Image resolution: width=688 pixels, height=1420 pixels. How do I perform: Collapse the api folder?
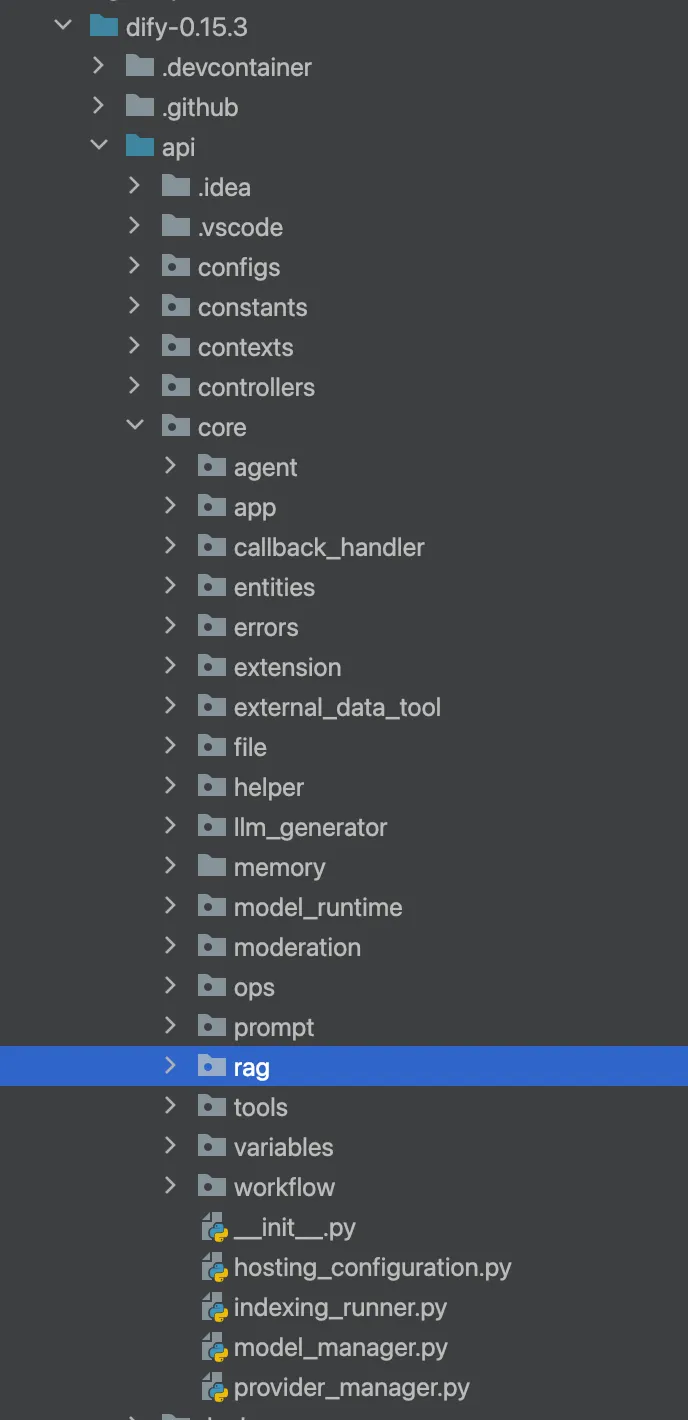(x=98, y=146)
